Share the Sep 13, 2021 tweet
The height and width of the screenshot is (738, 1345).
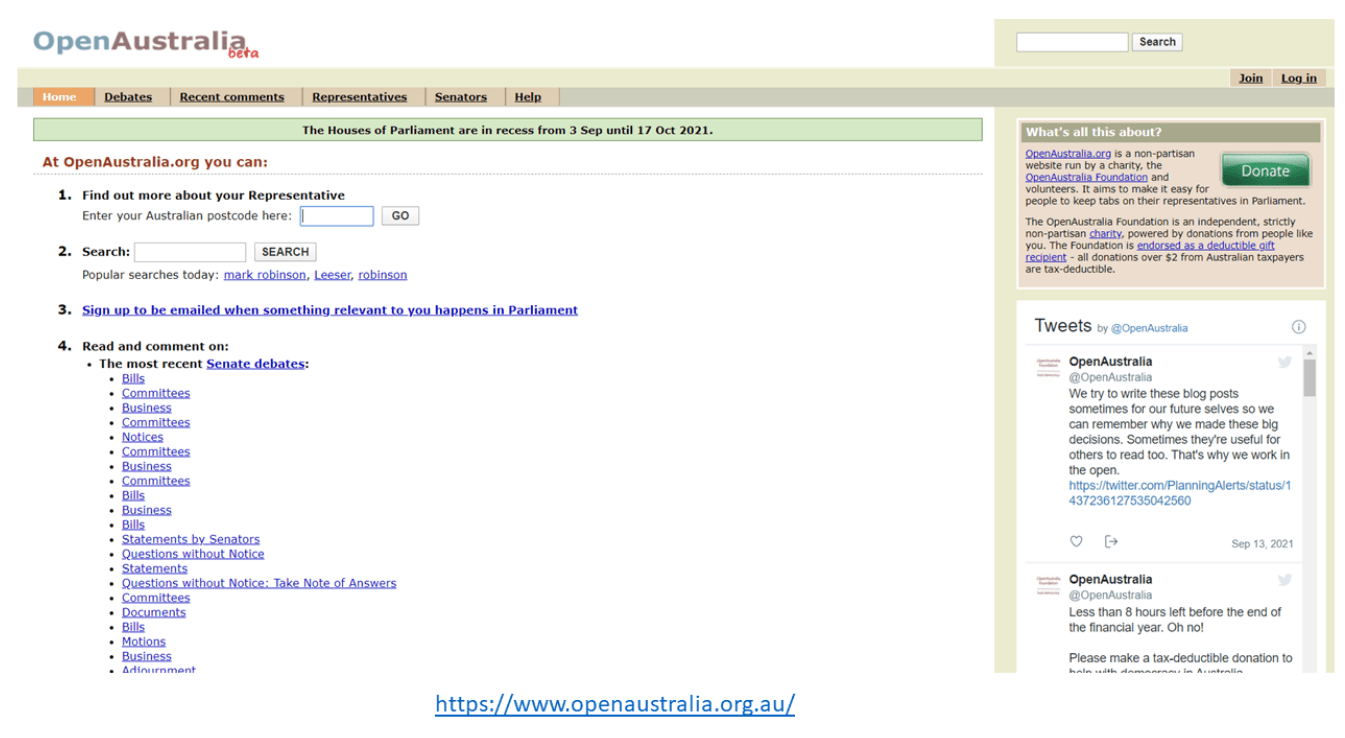pos(1111,542)
